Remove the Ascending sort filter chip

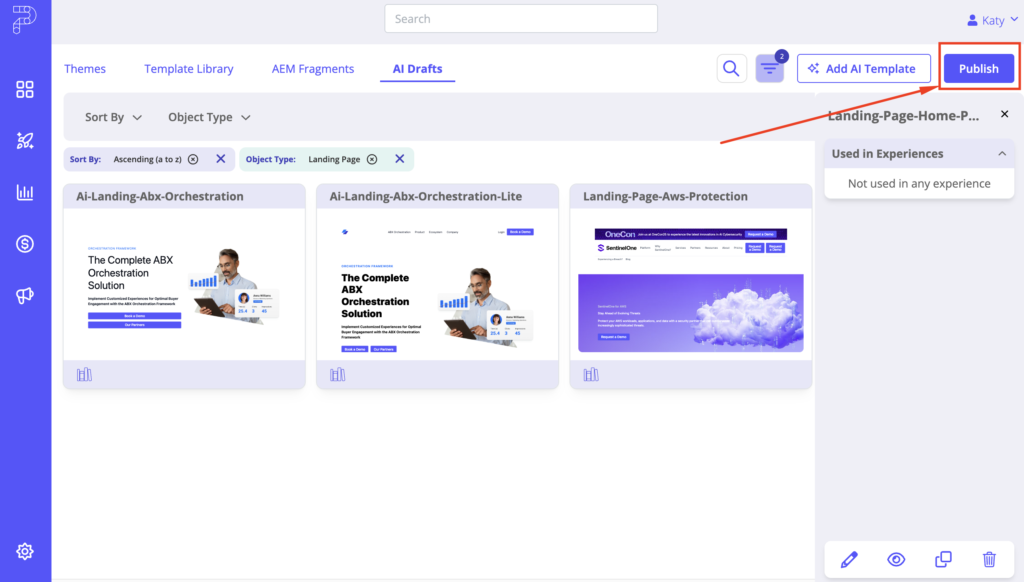(193, 159)
